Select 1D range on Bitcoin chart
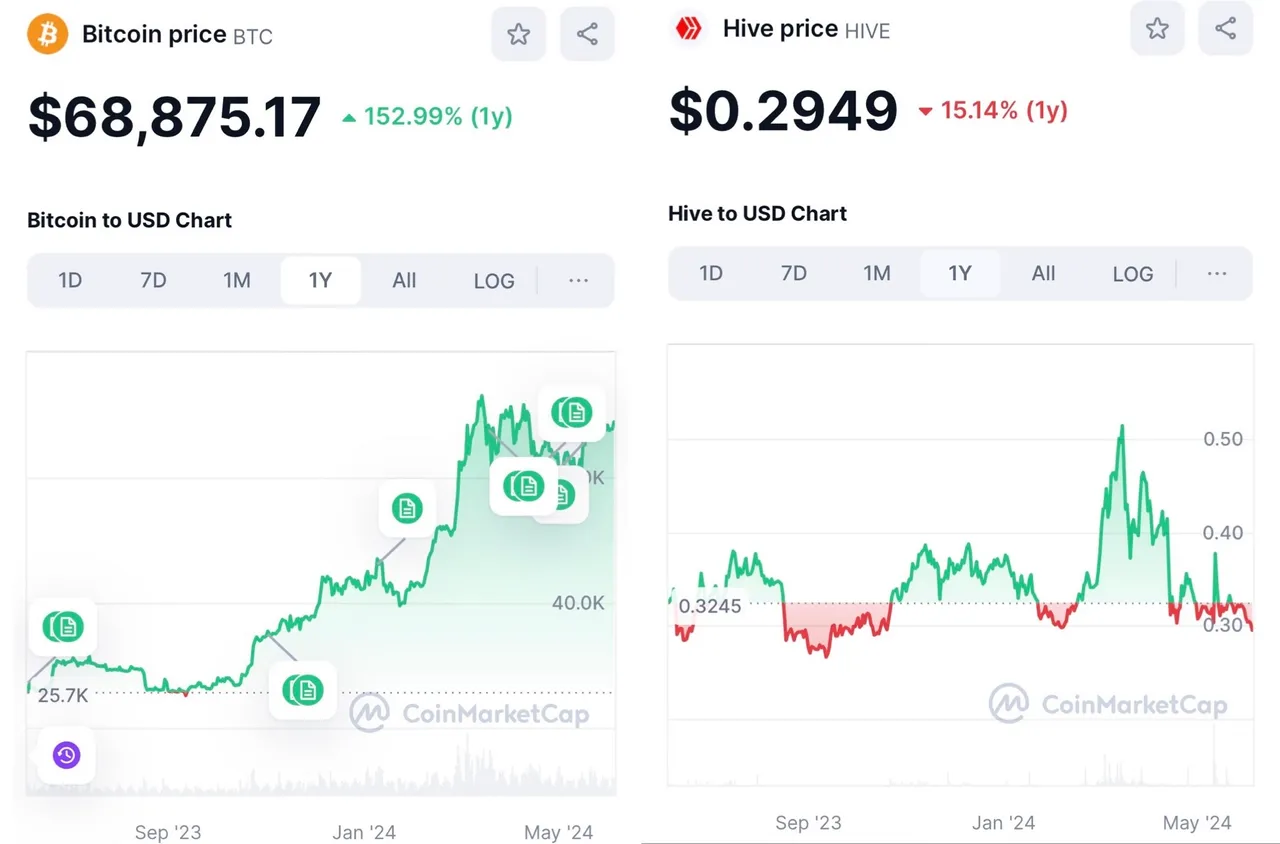Image resolution: width=1280 pixels, height=844 pixels. coord(70,281)
